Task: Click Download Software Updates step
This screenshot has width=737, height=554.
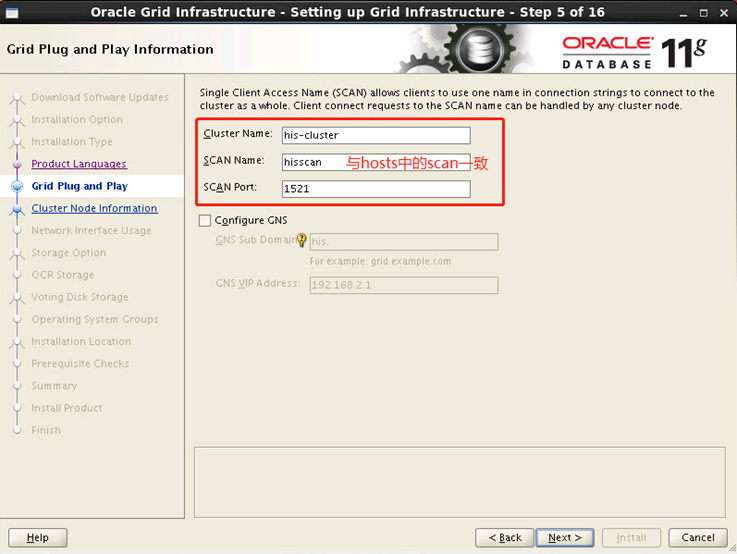Action: 100,97
